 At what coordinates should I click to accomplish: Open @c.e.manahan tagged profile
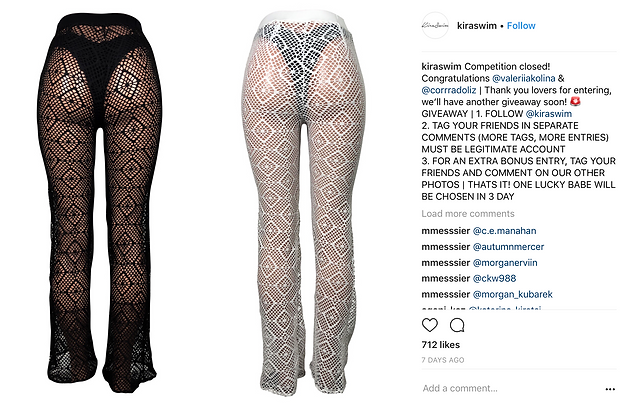tap(505, 231)
